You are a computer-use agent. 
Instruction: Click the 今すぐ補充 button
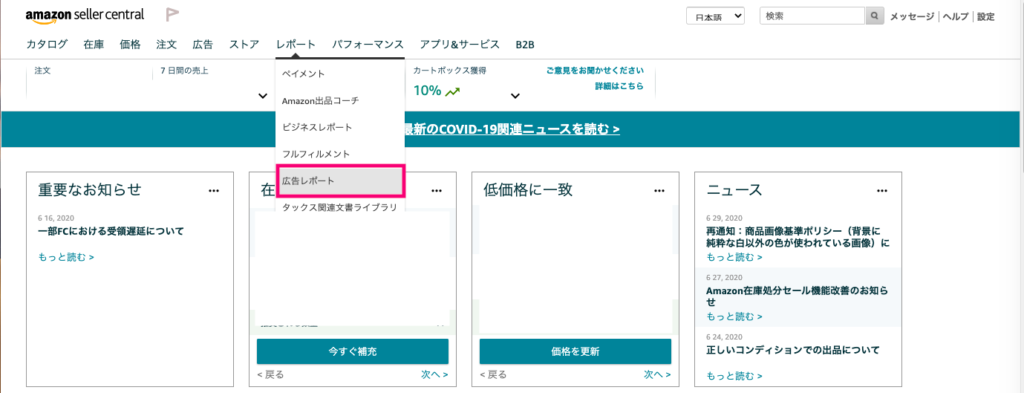click(353, 351)
